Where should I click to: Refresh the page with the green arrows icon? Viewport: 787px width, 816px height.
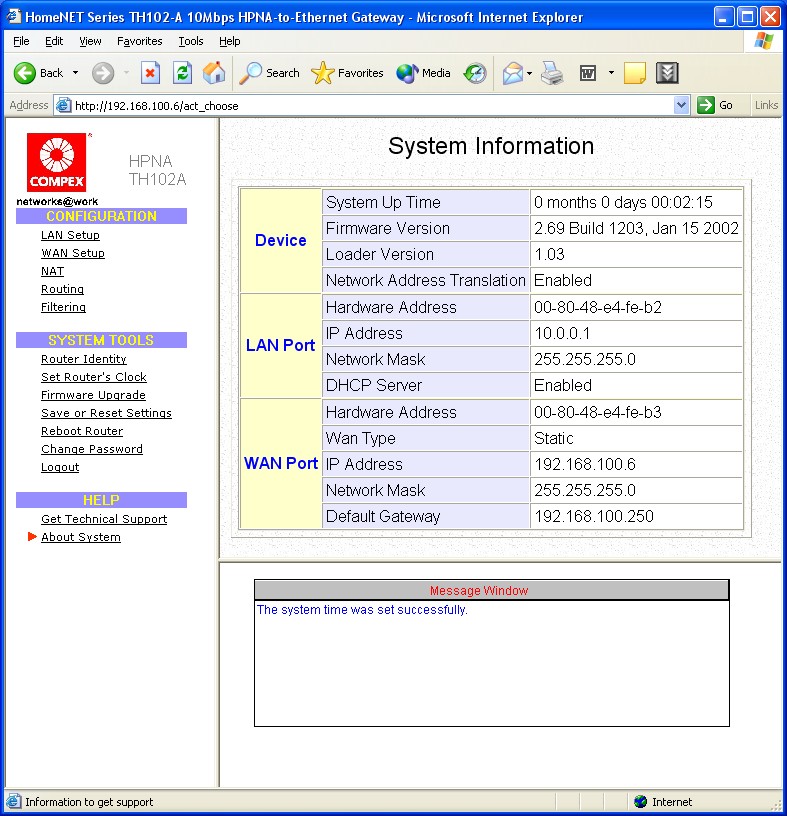pyautogui.click(x=183, y=73)
